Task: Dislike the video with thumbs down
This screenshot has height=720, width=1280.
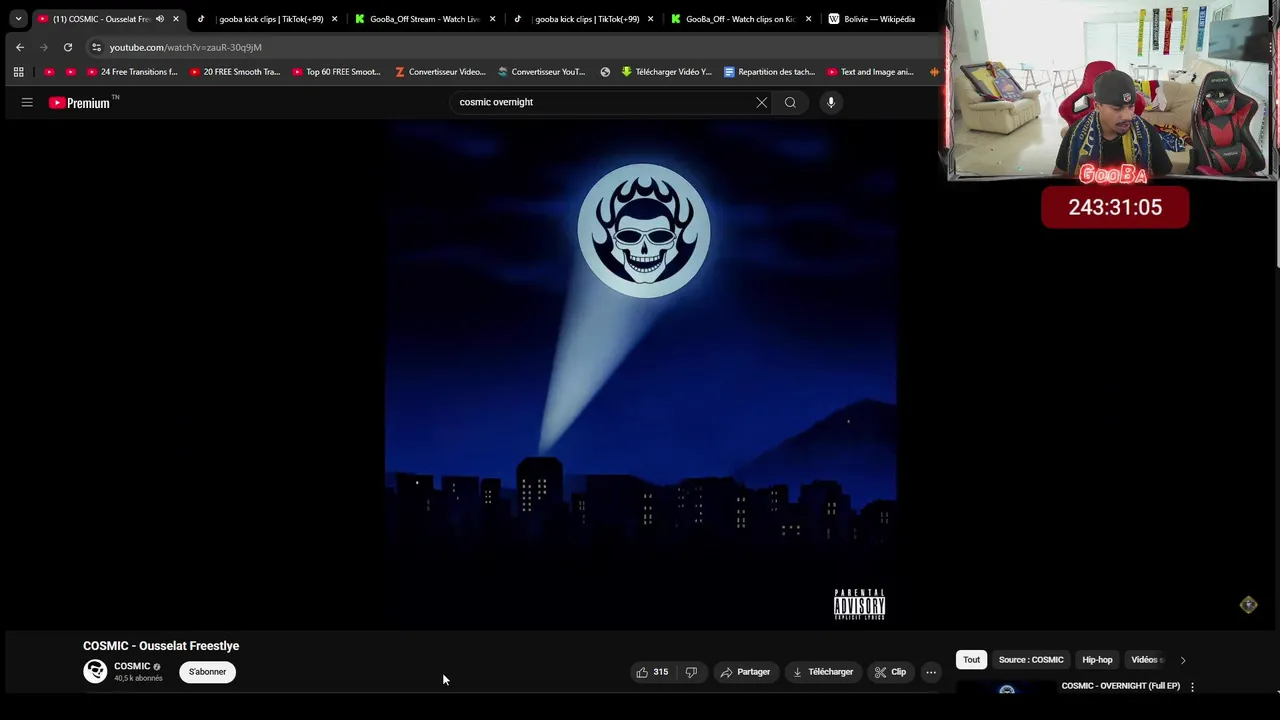Action: [691, 672]
